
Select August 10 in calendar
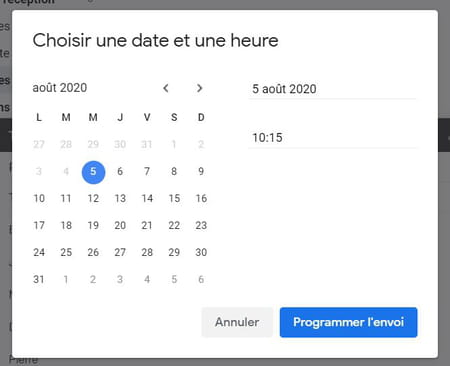(39, 198)
